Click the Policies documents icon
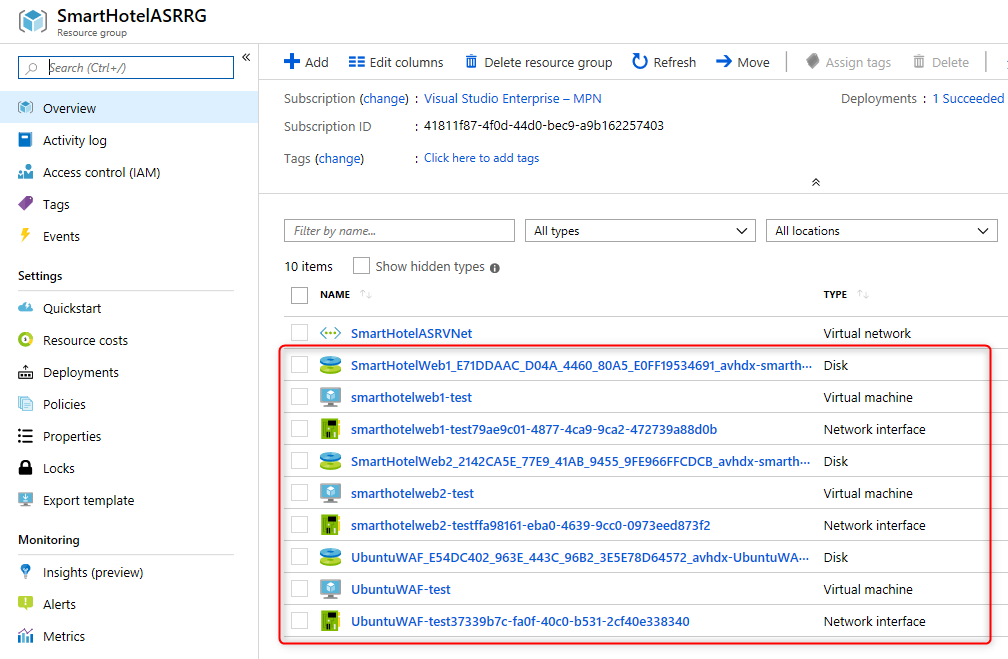The height and width of the screenshot is (659, 1008). pyautogui.click(x=26, y=404)
